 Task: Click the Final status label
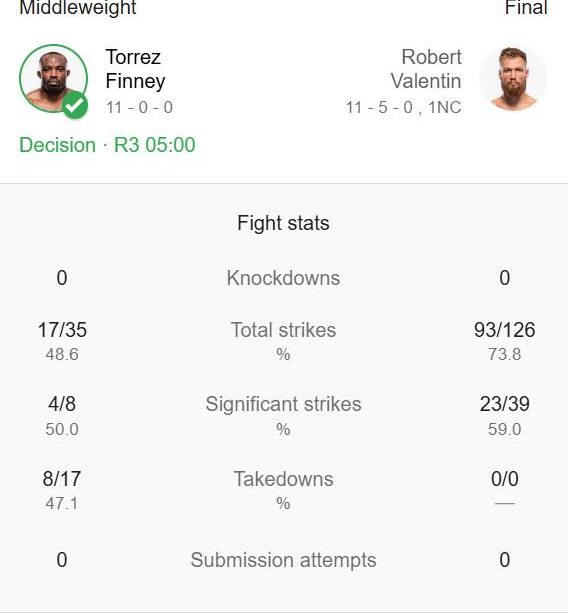click(526, 7)
